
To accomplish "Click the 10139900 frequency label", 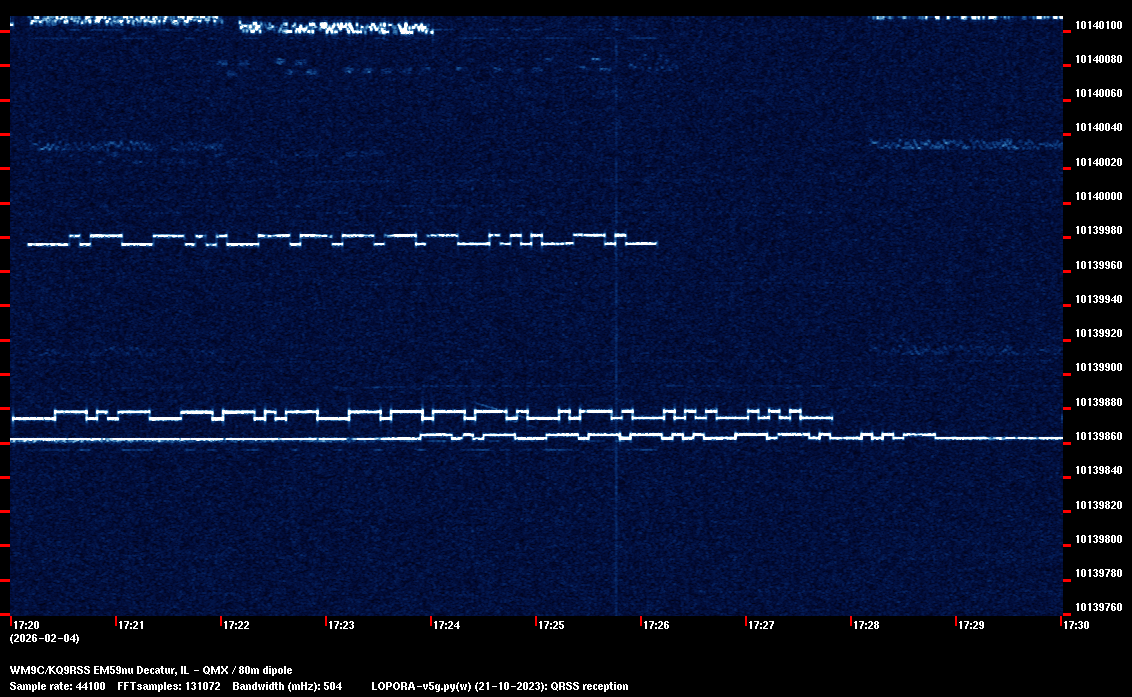I will click(x=1098, y=367).
